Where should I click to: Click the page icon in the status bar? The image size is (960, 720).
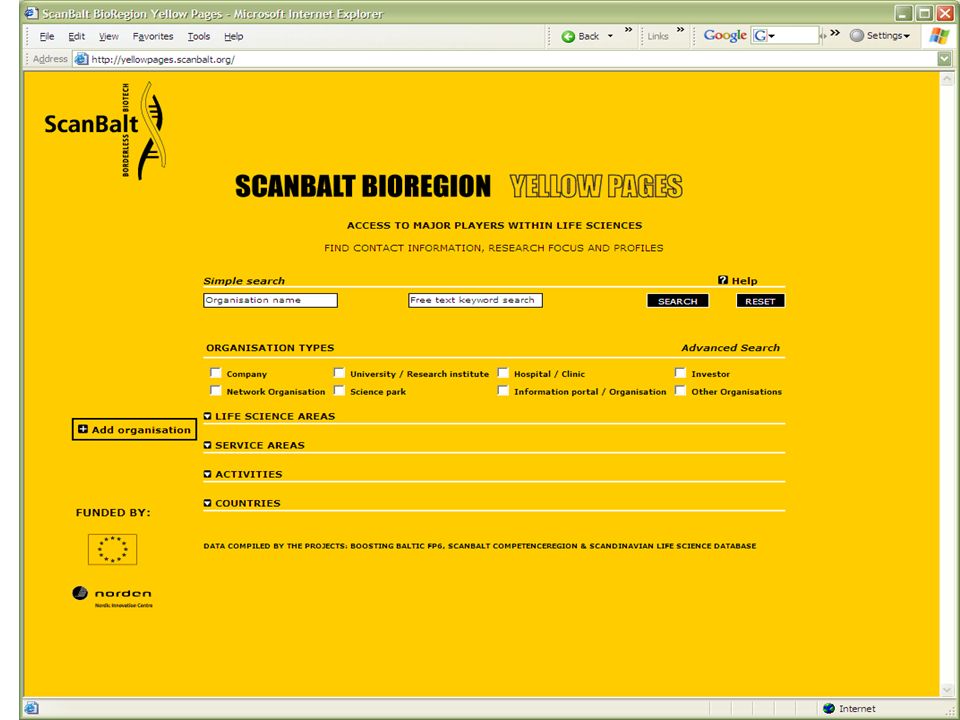[x=32, y=708]
